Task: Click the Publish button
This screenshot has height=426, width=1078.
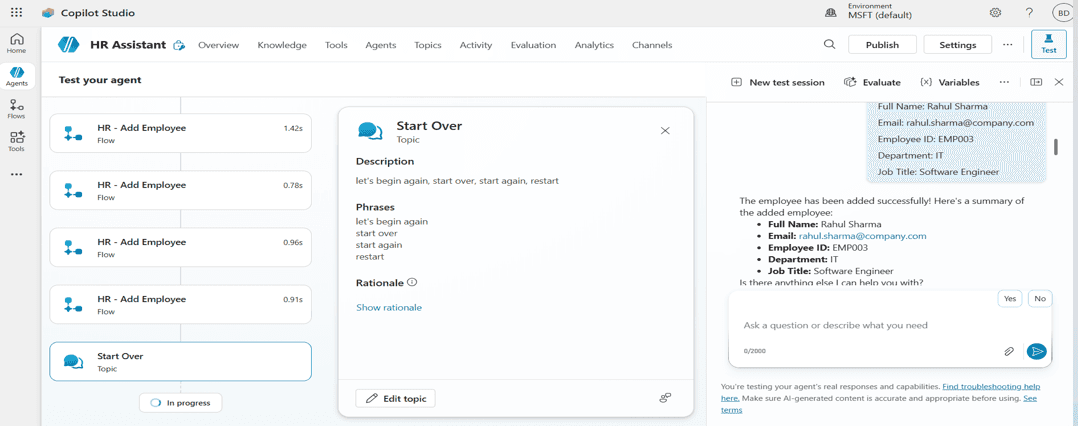Action: point(882,45)
